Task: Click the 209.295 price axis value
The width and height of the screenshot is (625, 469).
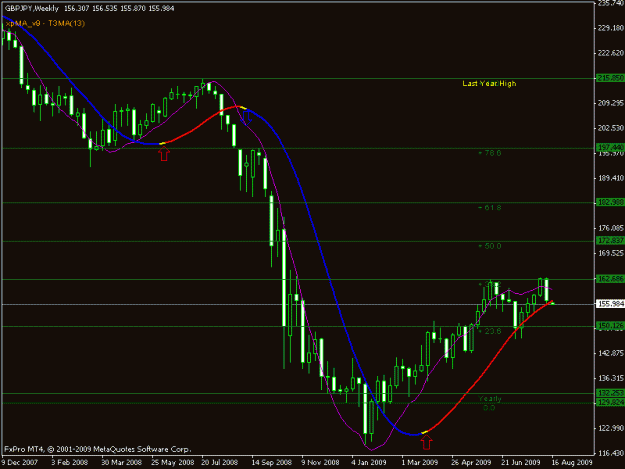Action: (611, 103)
